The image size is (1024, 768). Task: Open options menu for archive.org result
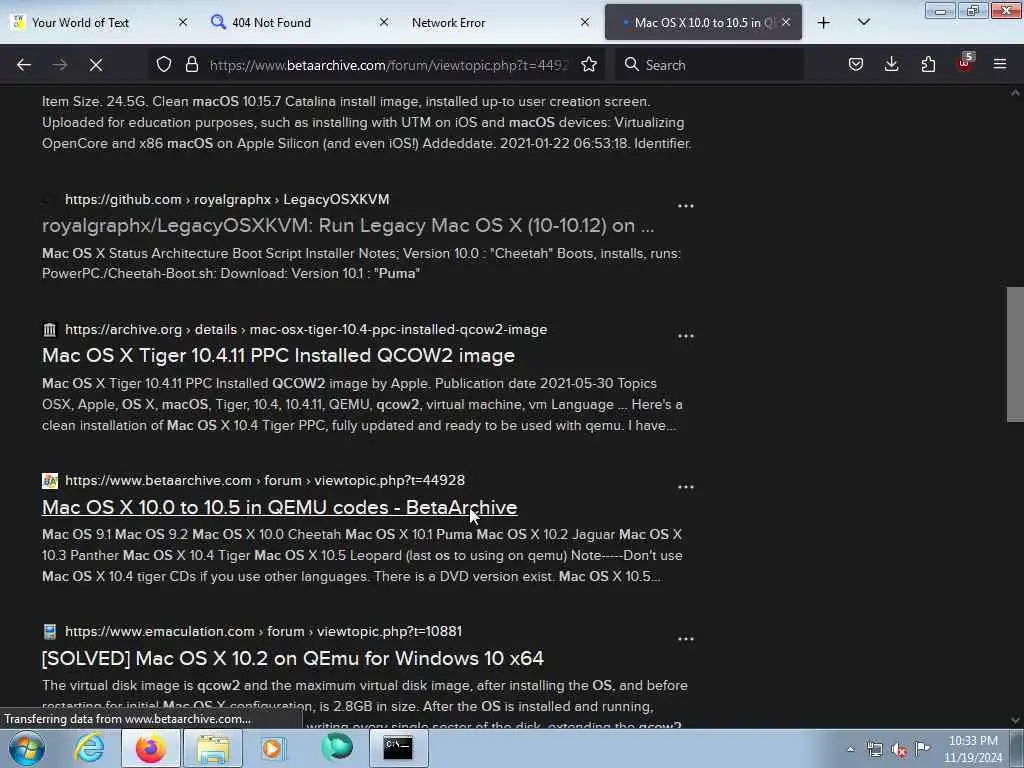pyautogui.click(x=685, y=336)
